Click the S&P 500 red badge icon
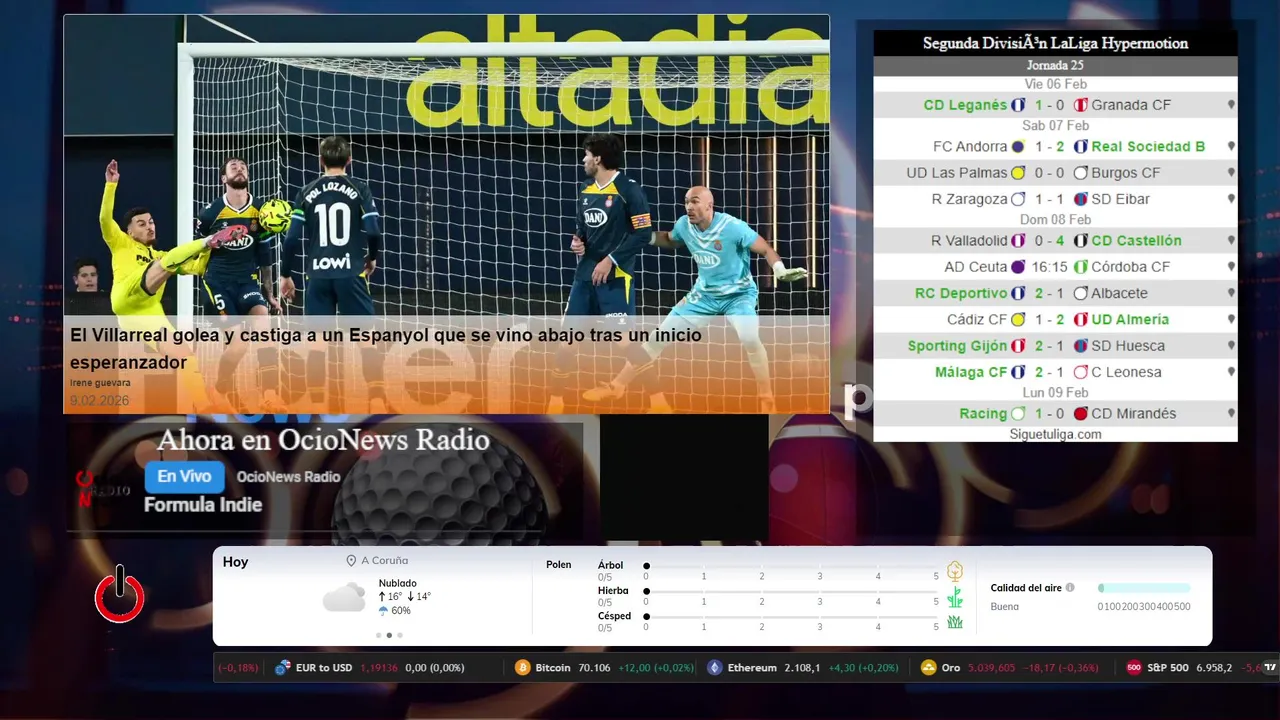Image resolution: width=1280 pixels, height=720 pixels. click(1133, 667)
